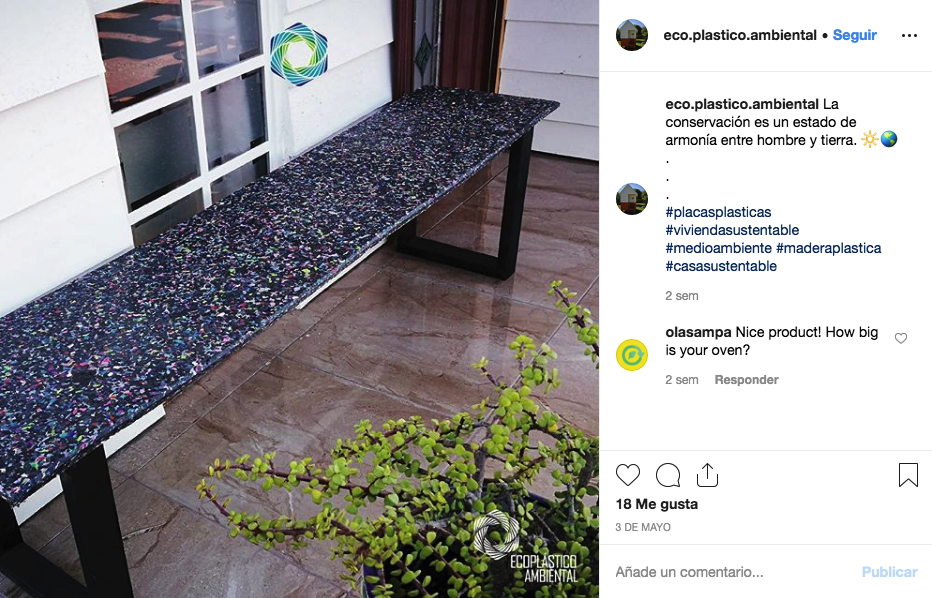The width and height of the screenshot is (932, 598).
Task: Open the three-dot more options menu
Action: click(909, 36)
